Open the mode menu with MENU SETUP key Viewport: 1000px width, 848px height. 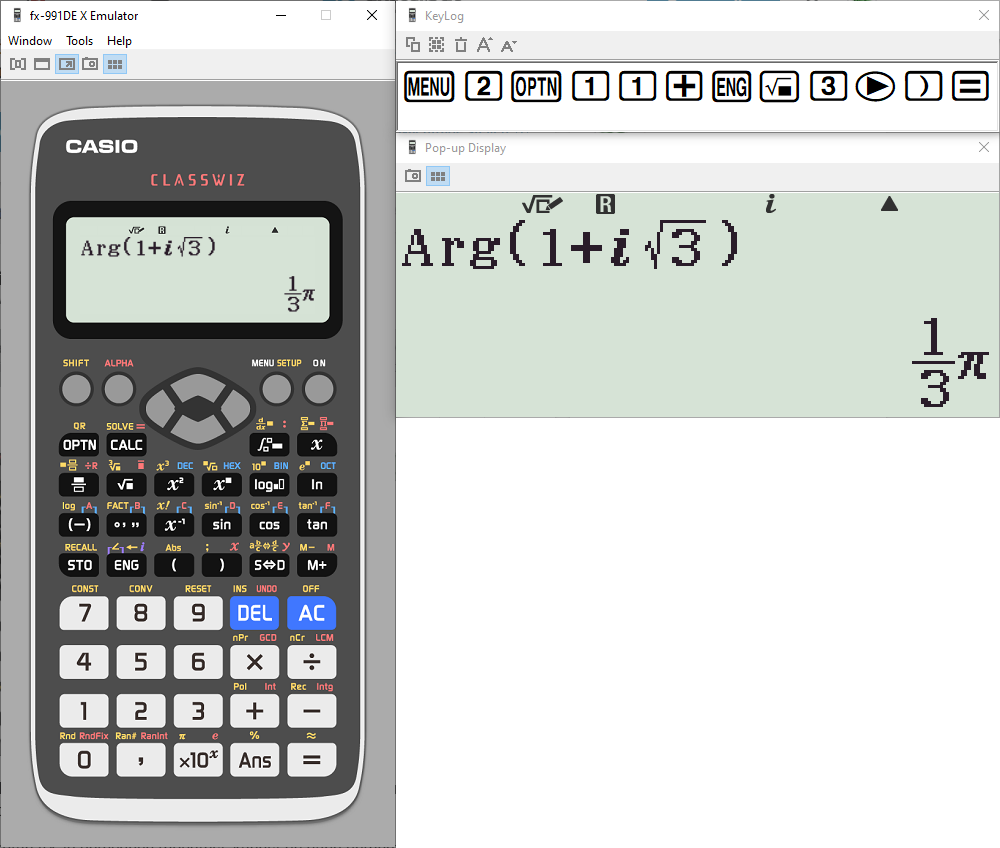(x=276, y=388)
